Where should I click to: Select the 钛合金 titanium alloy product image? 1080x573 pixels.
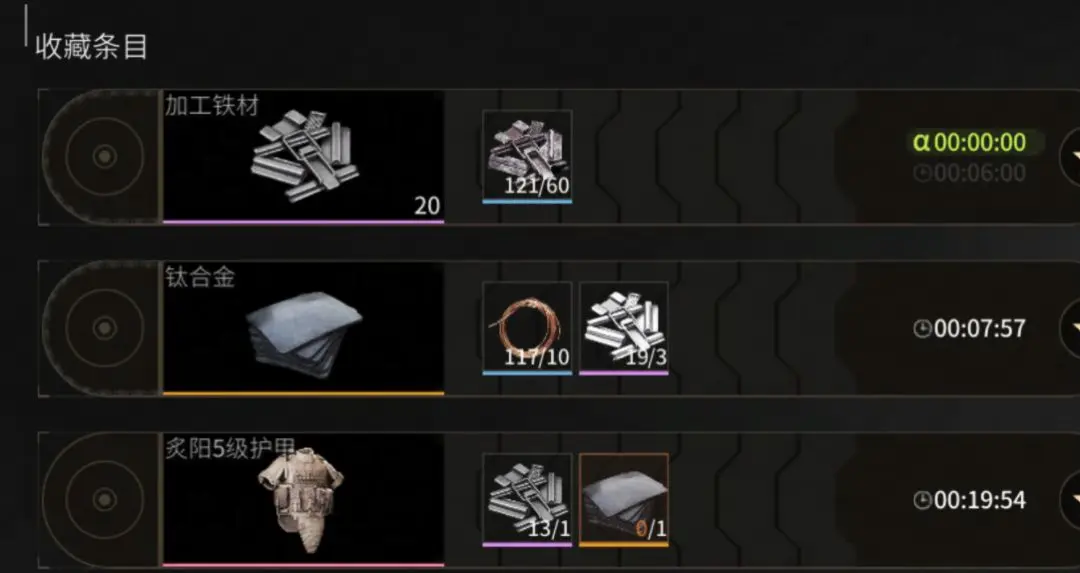click(x=303, y=329)
